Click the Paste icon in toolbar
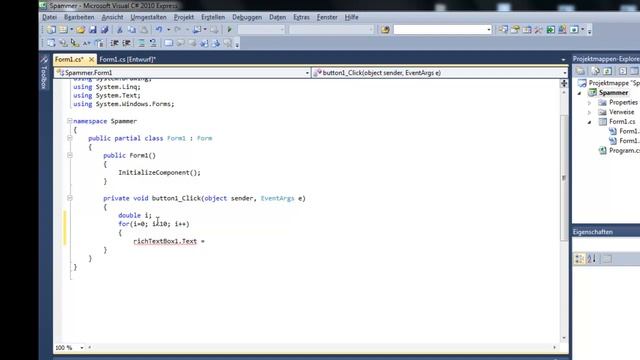 (x=144, y=30)
